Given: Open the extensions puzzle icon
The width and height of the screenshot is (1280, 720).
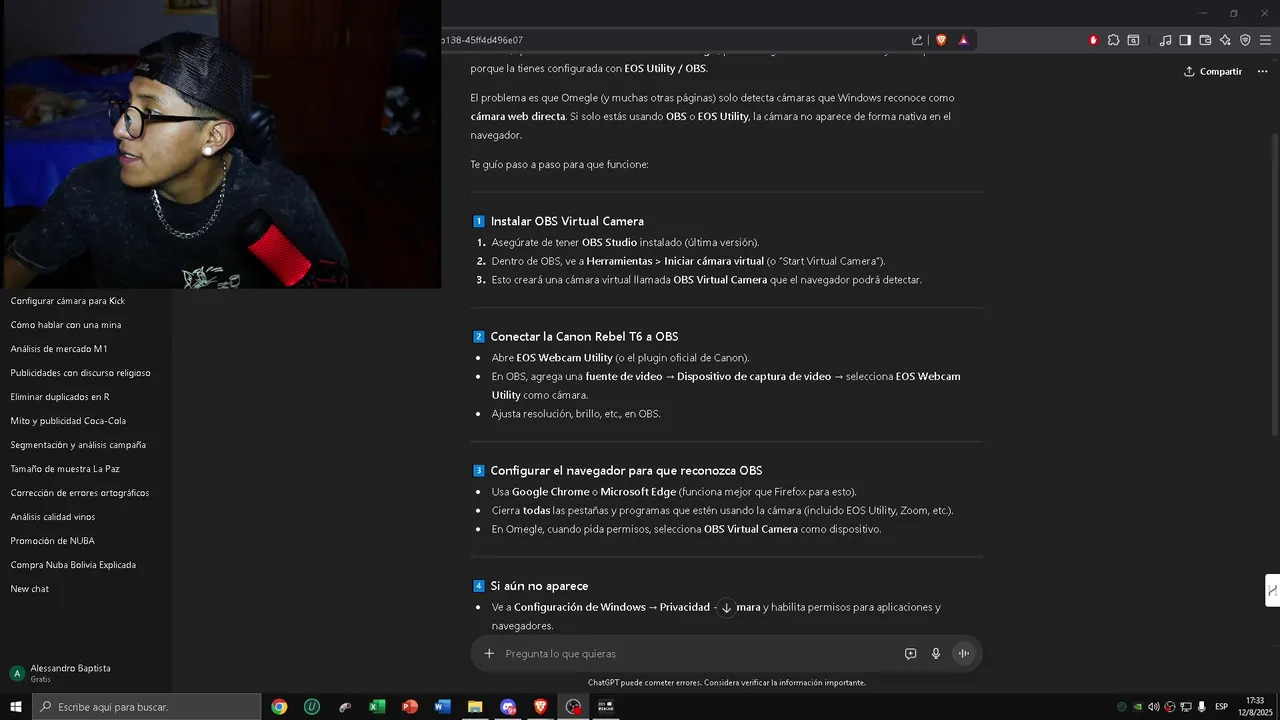Looking at the screenshot, I should coord(1113,40).
